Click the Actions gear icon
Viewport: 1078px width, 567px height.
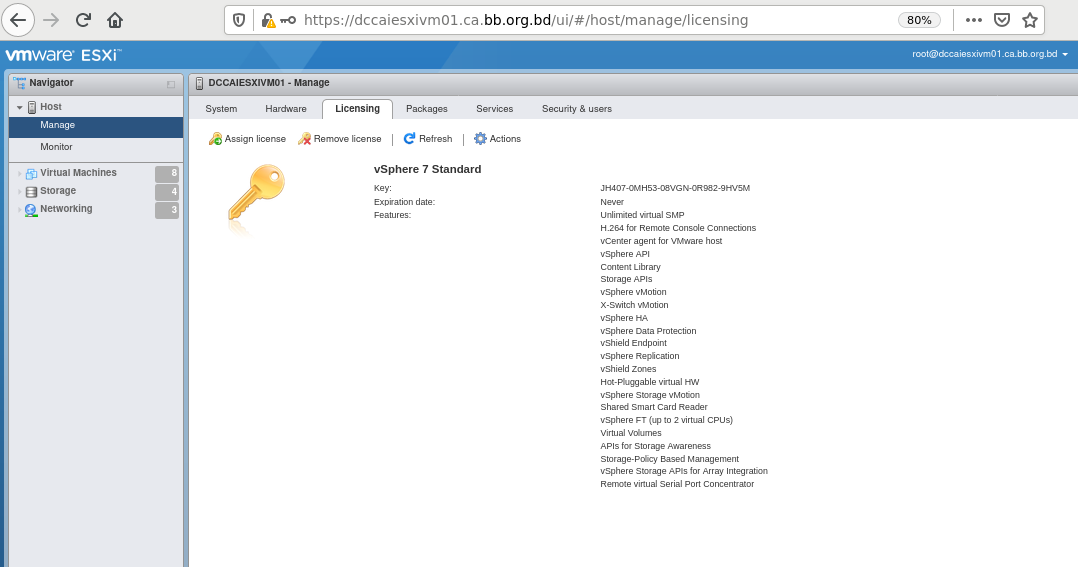pyautogui.click(x=481, y=139)
